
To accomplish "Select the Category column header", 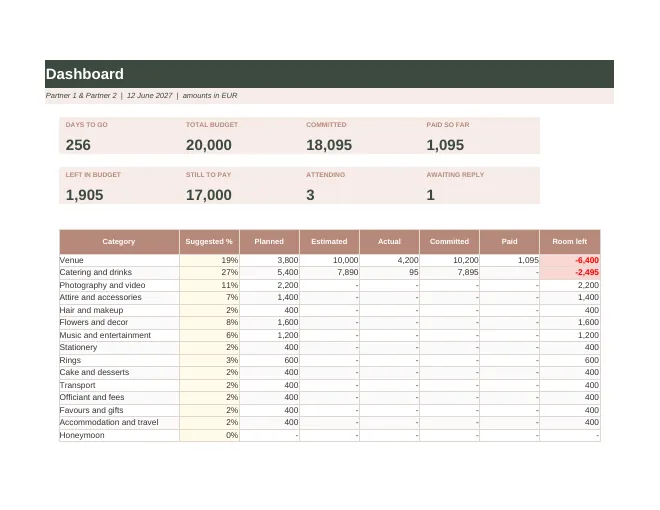I will pyautogui.click(x=119, y=242).
